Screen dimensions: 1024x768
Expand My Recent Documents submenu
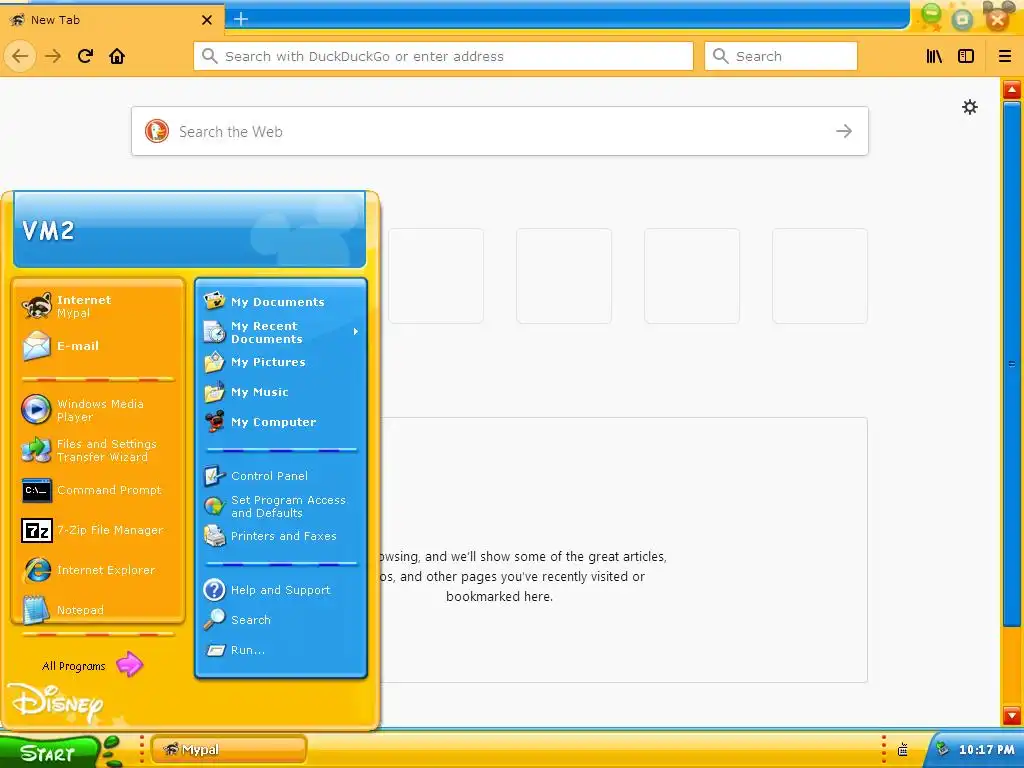[x=281, y=332]
